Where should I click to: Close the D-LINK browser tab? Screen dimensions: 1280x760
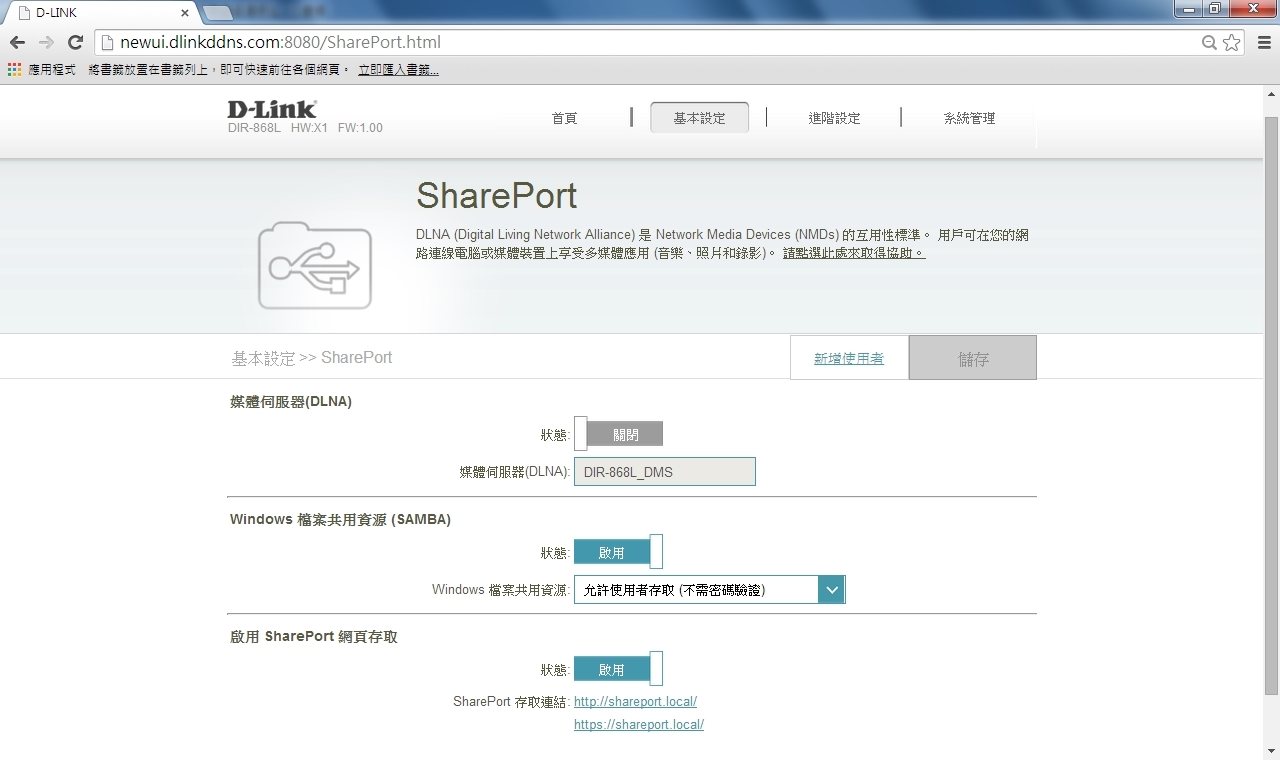pyautogui.click(x=185, y=13)
